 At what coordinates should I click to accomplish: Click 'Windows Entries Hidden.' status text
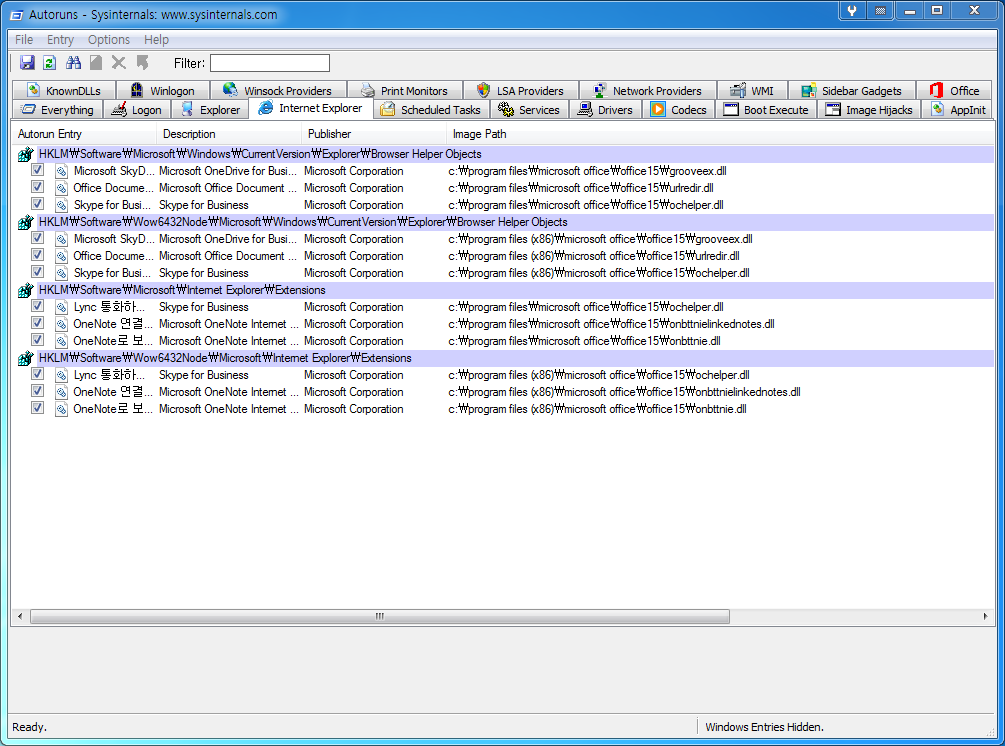[764, 727]
